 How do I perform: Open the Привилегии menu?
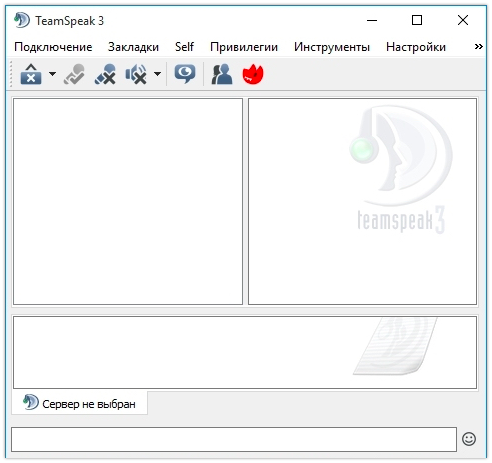pyautogui.click(x=244, y=47)
